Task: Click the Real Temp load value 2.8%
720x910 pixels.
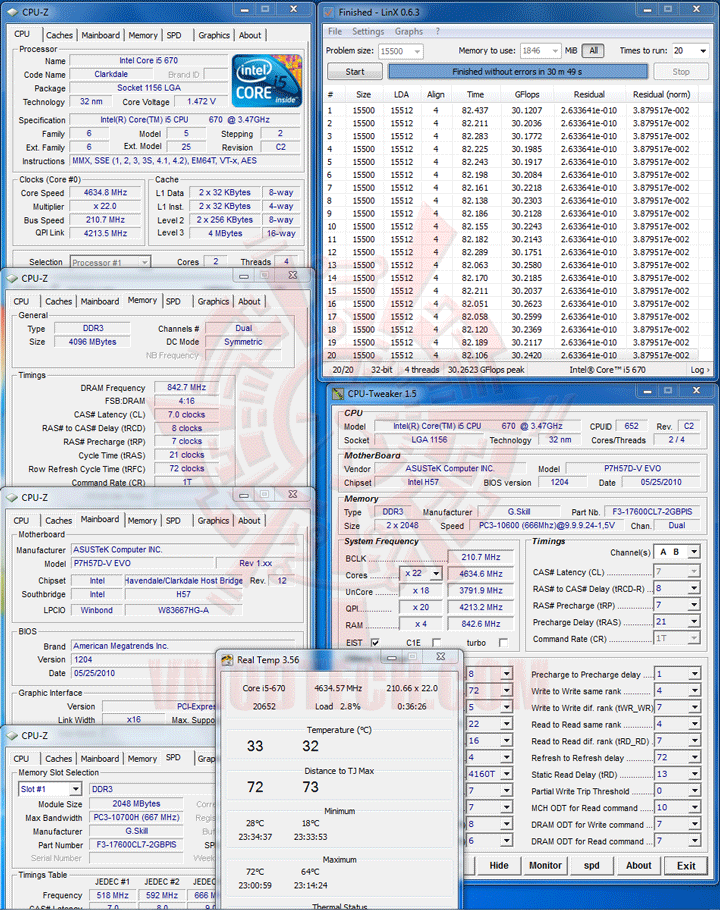Action: (350, 706)
